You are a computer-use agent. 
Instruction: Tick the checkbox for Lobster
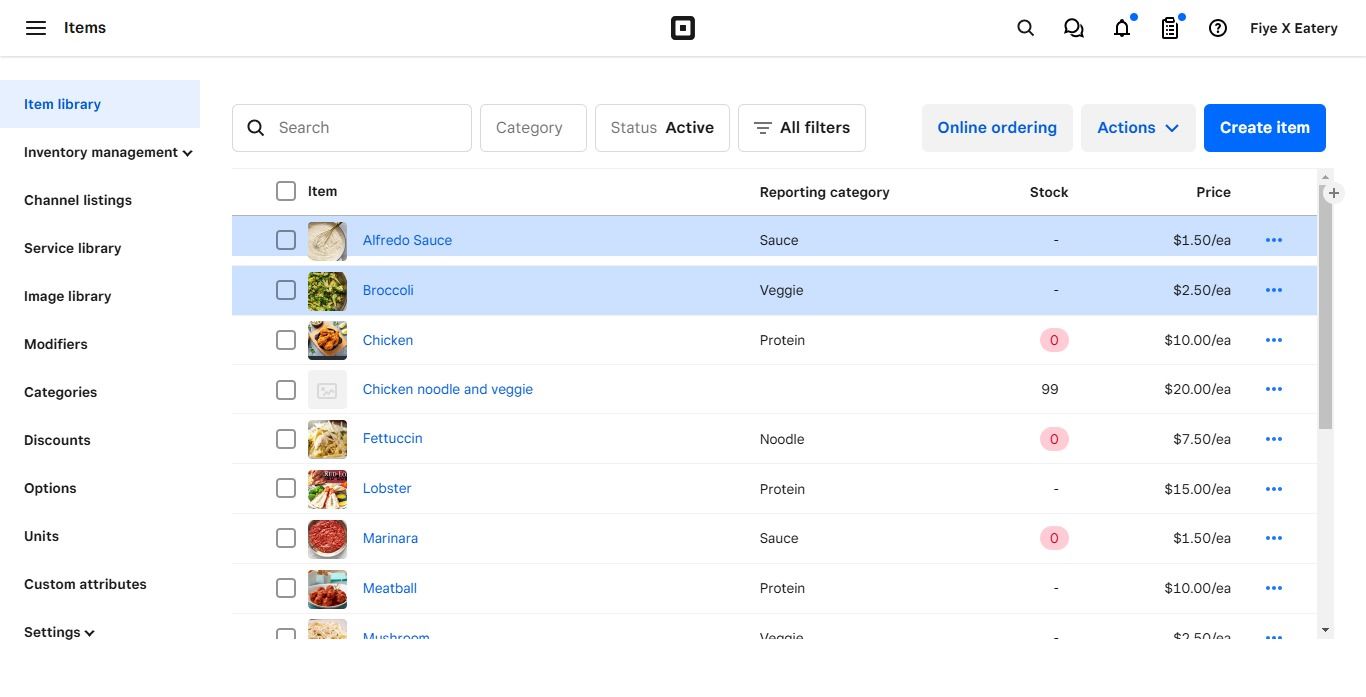coord(286,488)
